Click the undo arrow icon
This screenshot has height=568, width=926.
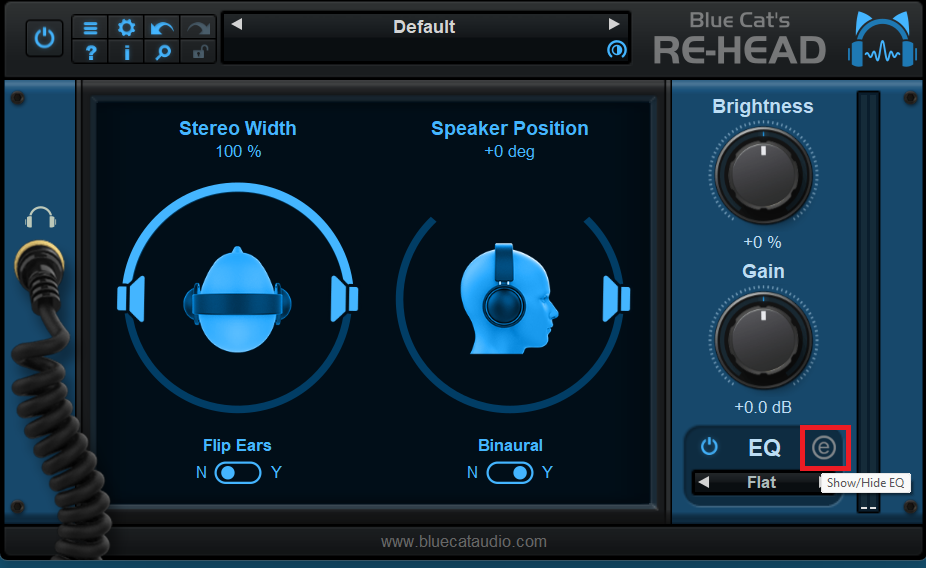point(162,27)
